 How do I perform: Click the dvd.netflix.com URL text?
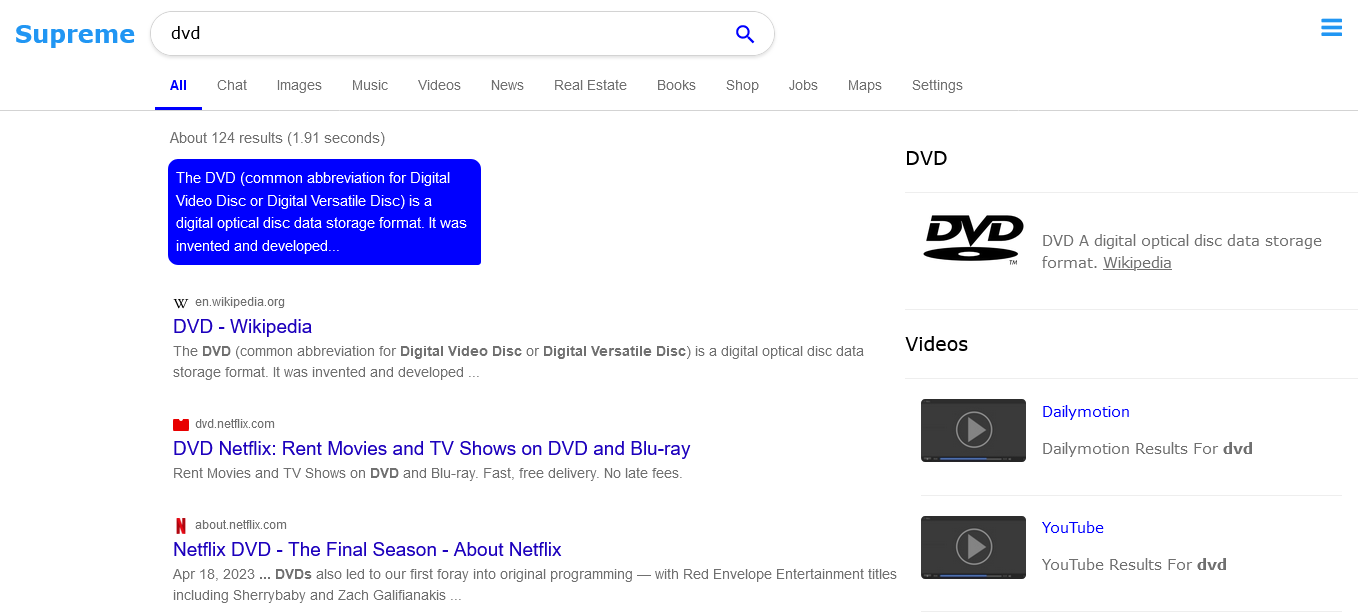235,424
